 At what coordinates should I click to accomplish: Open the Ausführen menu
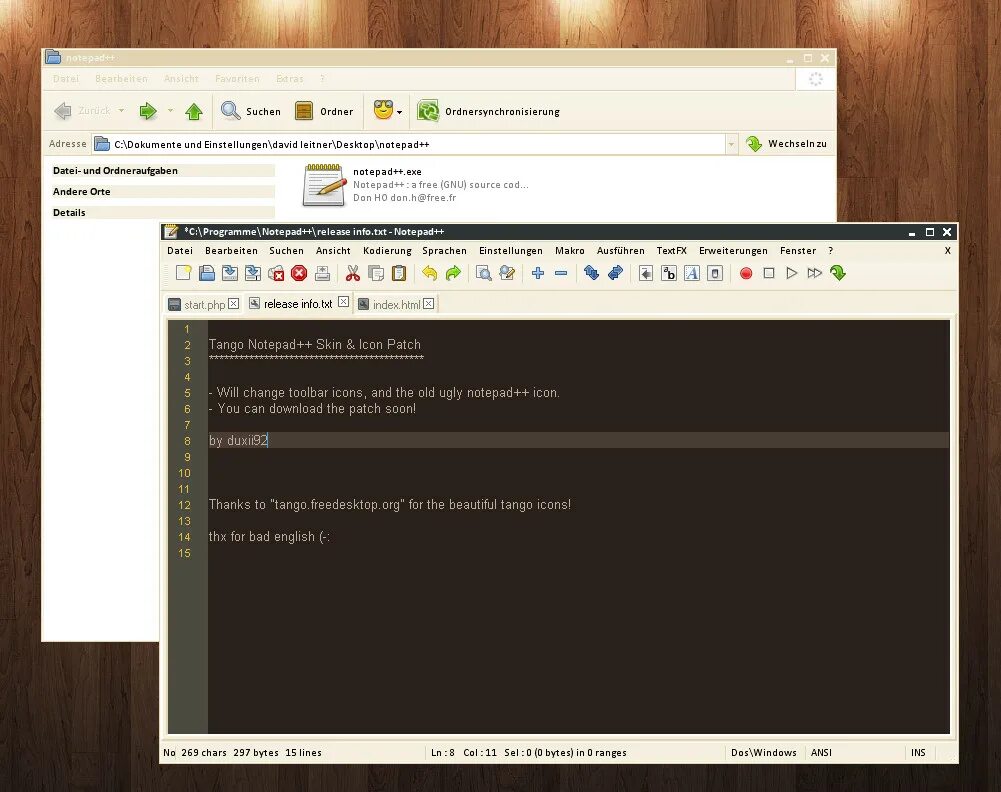pos(621,251)
